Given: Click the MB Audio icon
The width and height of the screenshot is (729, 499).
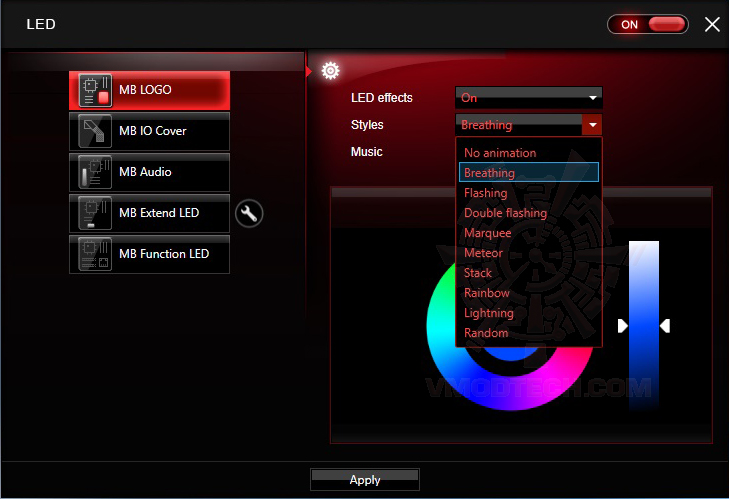Looking at the screenshot, I should pyautogui.click(x=95, y=172).
